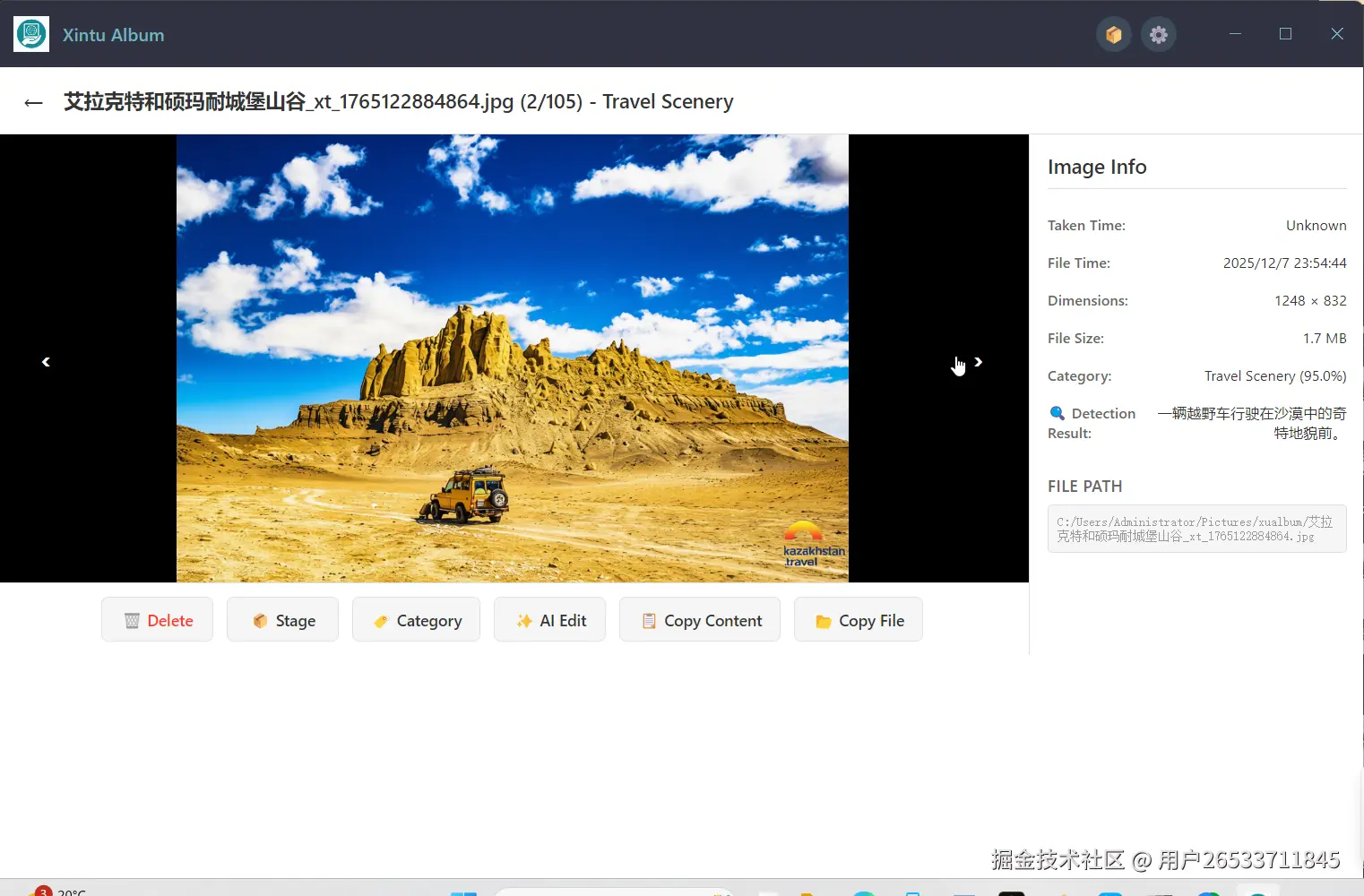Click the yellow folder icon on Copy File
1364x896 pixels.
pyautogui.click(x=823, y=619)
